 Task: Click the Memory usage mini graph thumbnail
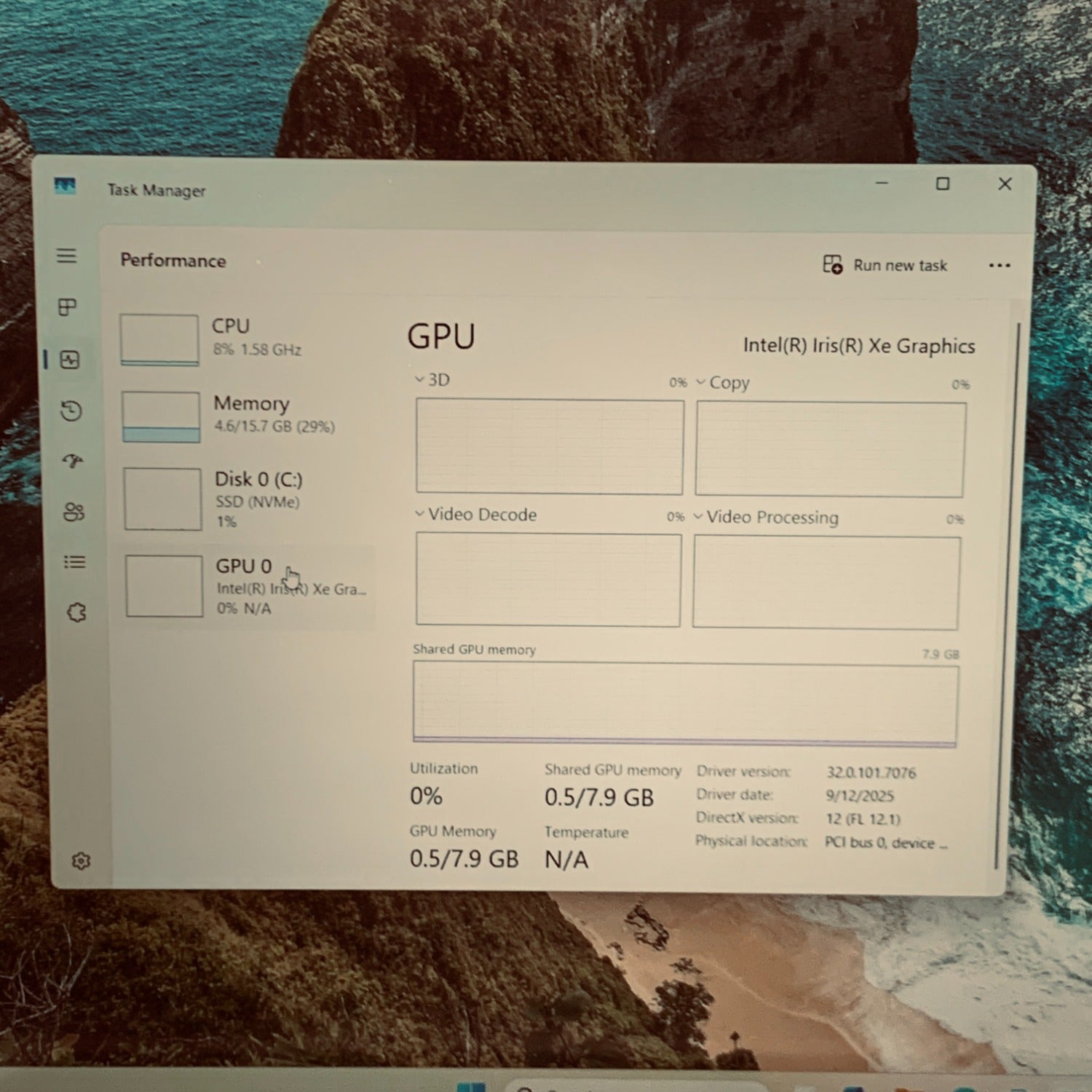(161, 417)
